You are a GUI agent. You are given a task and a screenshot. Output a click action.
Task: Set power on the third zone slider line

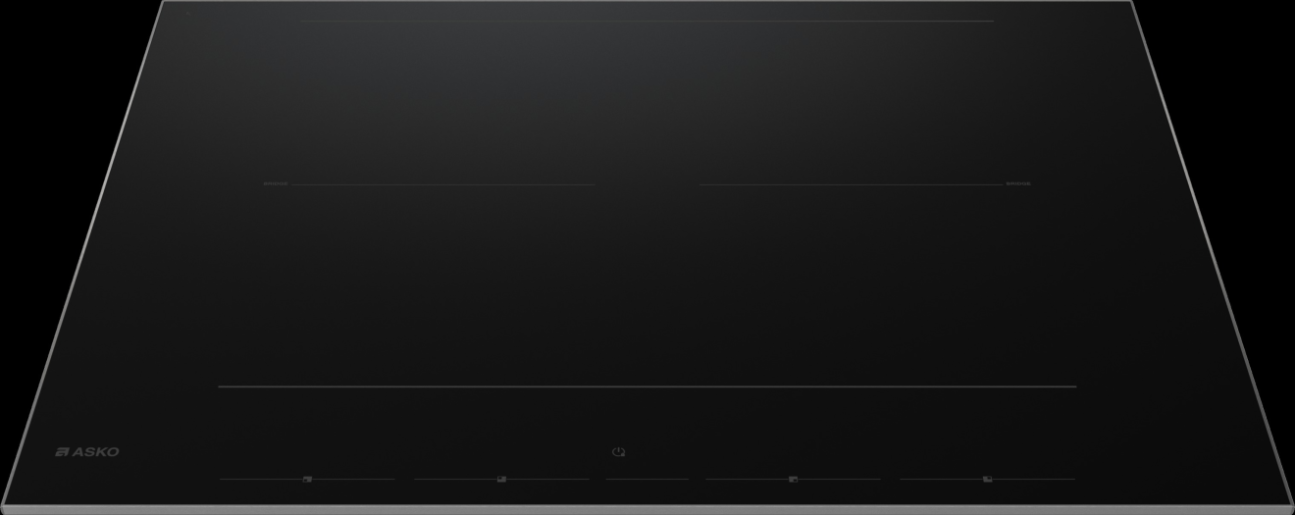point(793,479)
